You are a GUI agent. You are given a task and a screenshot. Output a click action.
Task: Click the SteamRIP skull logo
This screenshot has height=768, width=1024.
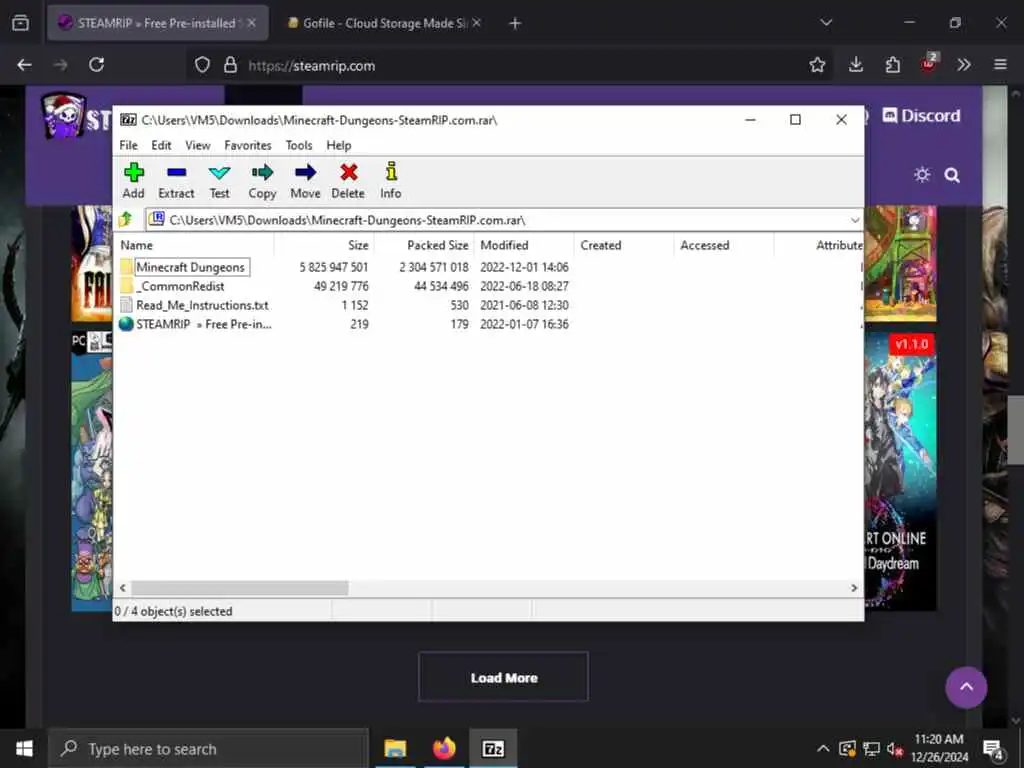(x=63, y=116)
